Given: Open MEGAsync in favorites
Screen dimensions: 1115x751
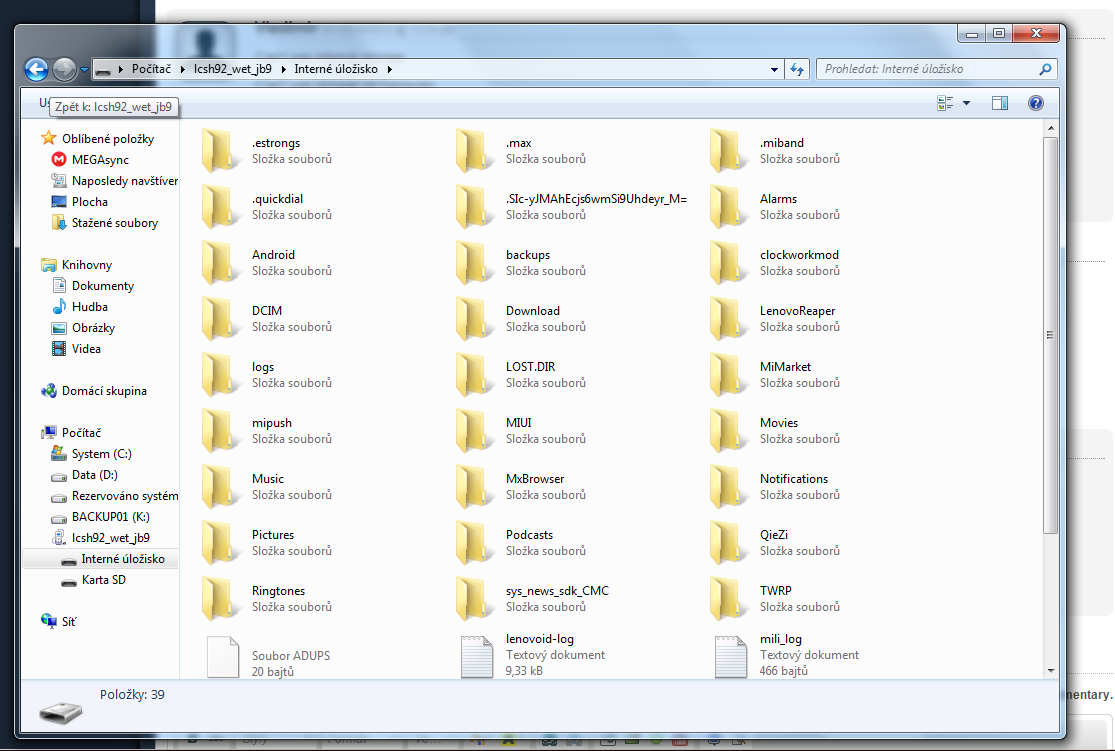Looking at the screenshot, I should [x=100, y=159].
